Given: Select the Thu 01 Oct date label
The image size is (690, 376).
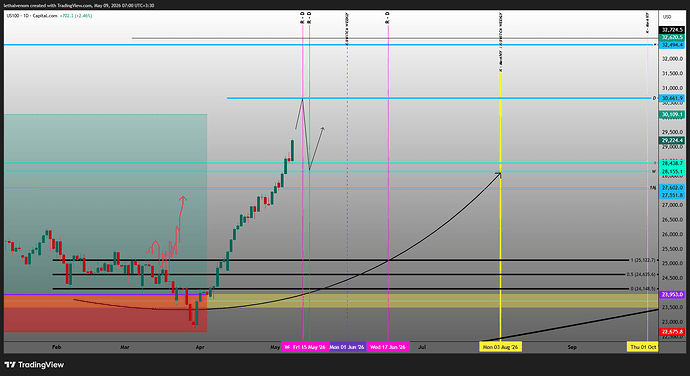Looking at the screenshot, I should point(643,347).
